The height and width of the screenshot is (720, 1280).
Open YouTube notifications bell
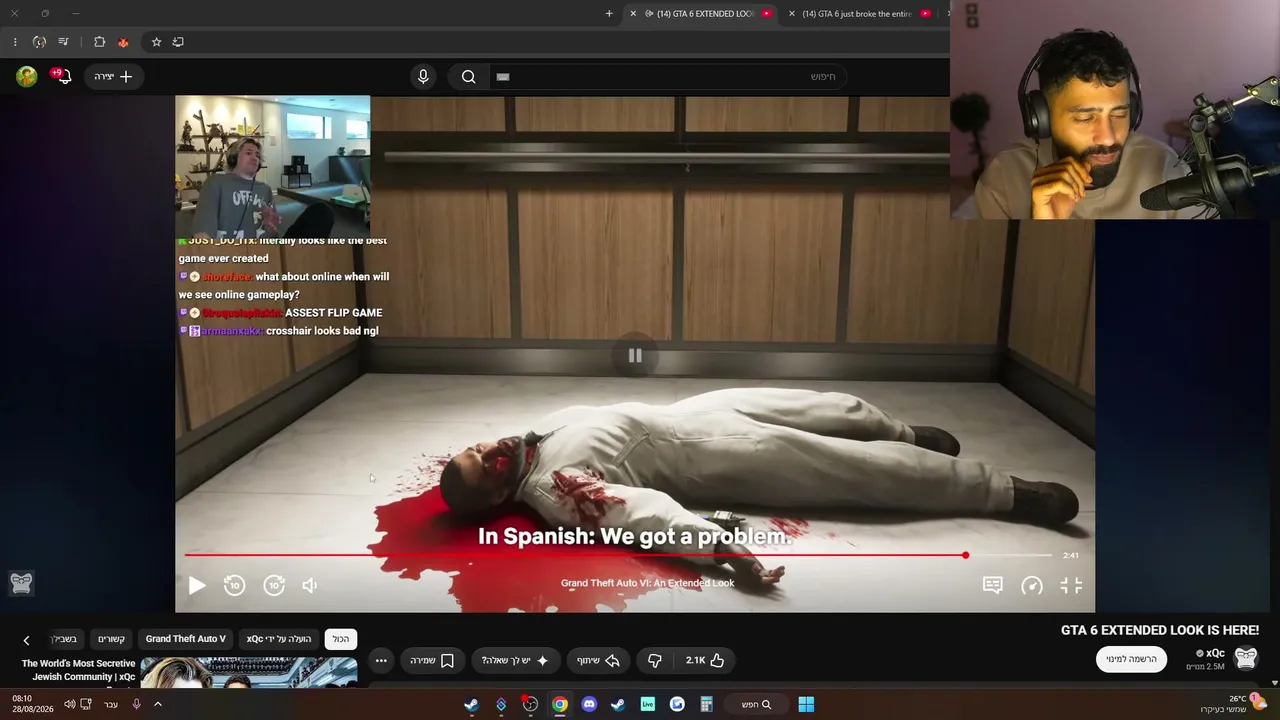click(64, 76)
